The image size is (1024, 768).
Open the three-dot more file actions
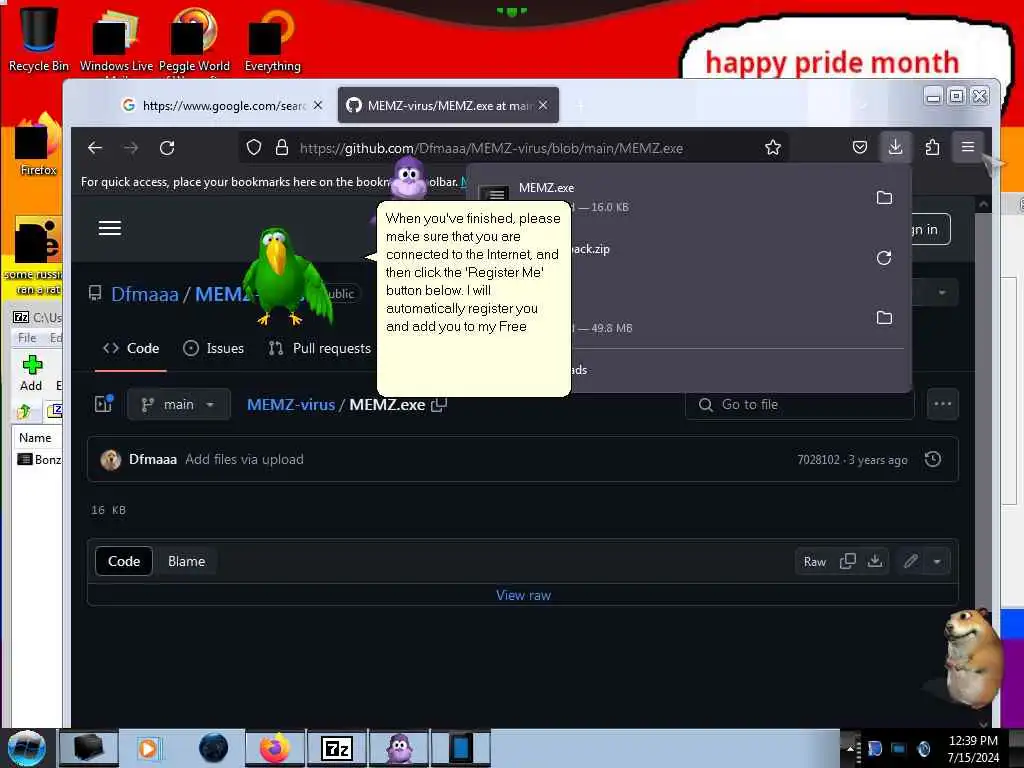[942, 404]
